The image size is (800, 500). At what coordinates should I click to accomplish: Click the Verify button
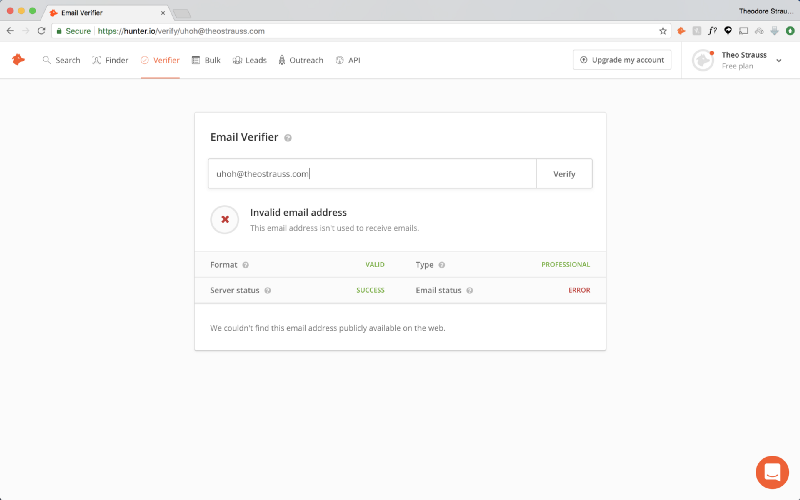click(564, 174)
